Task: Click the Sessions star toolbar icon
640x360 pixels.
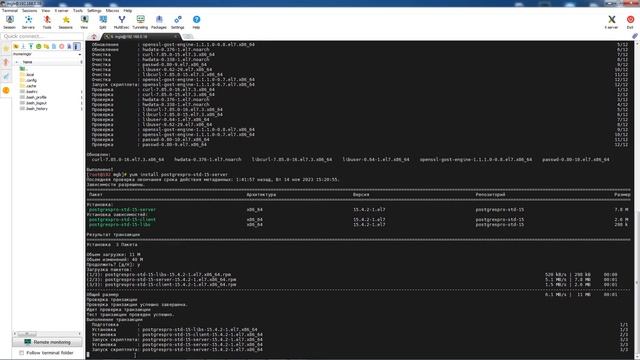Action: pos(65,22)
